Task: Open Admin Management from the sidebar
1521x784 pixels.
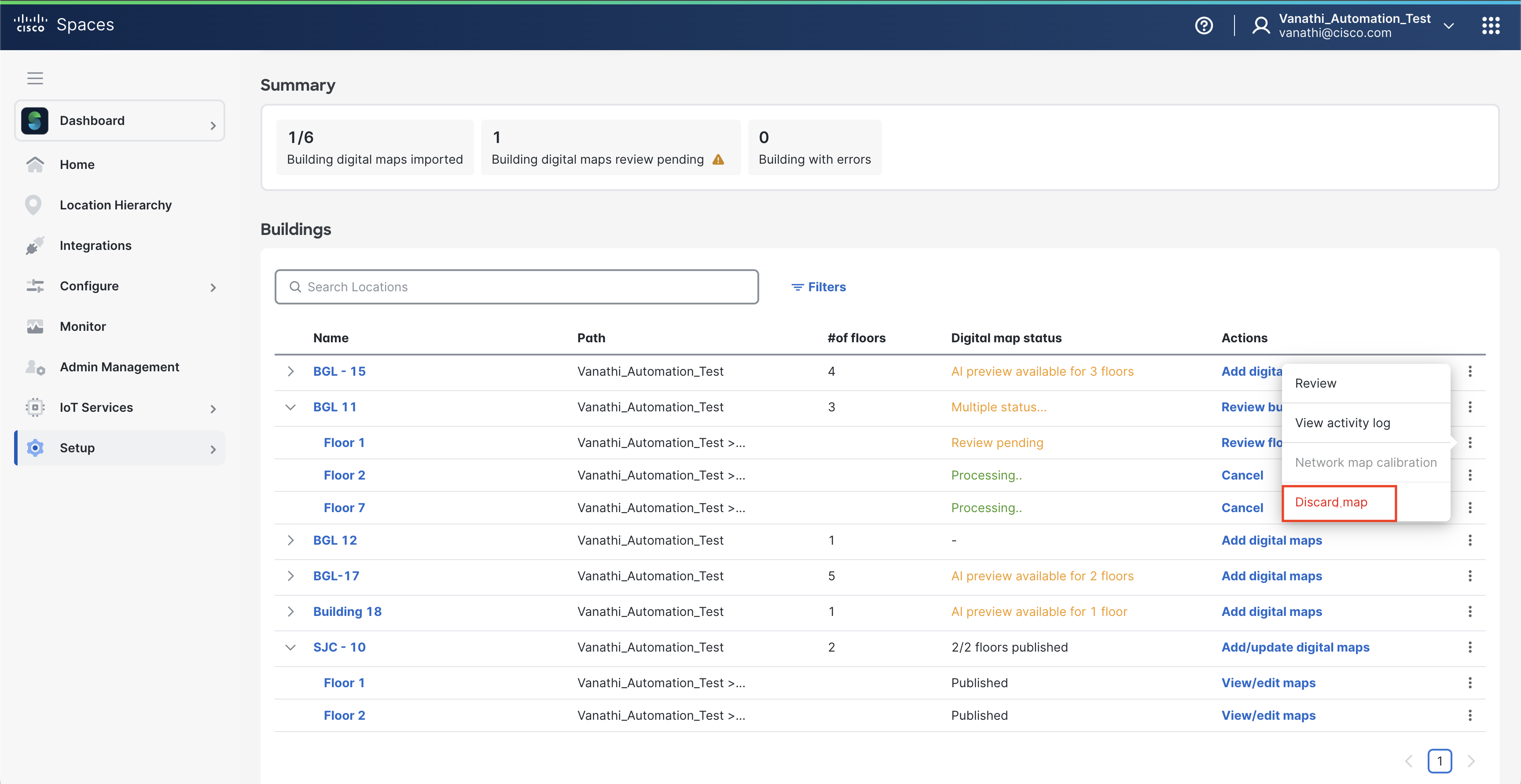Action: (119, 367)
